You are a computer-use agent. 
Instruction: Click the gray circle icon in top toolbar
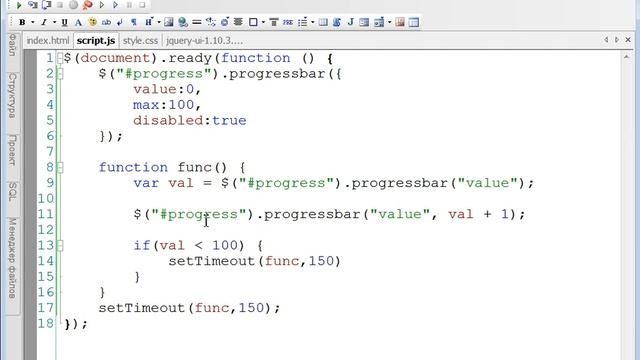(x=73, y=5)
